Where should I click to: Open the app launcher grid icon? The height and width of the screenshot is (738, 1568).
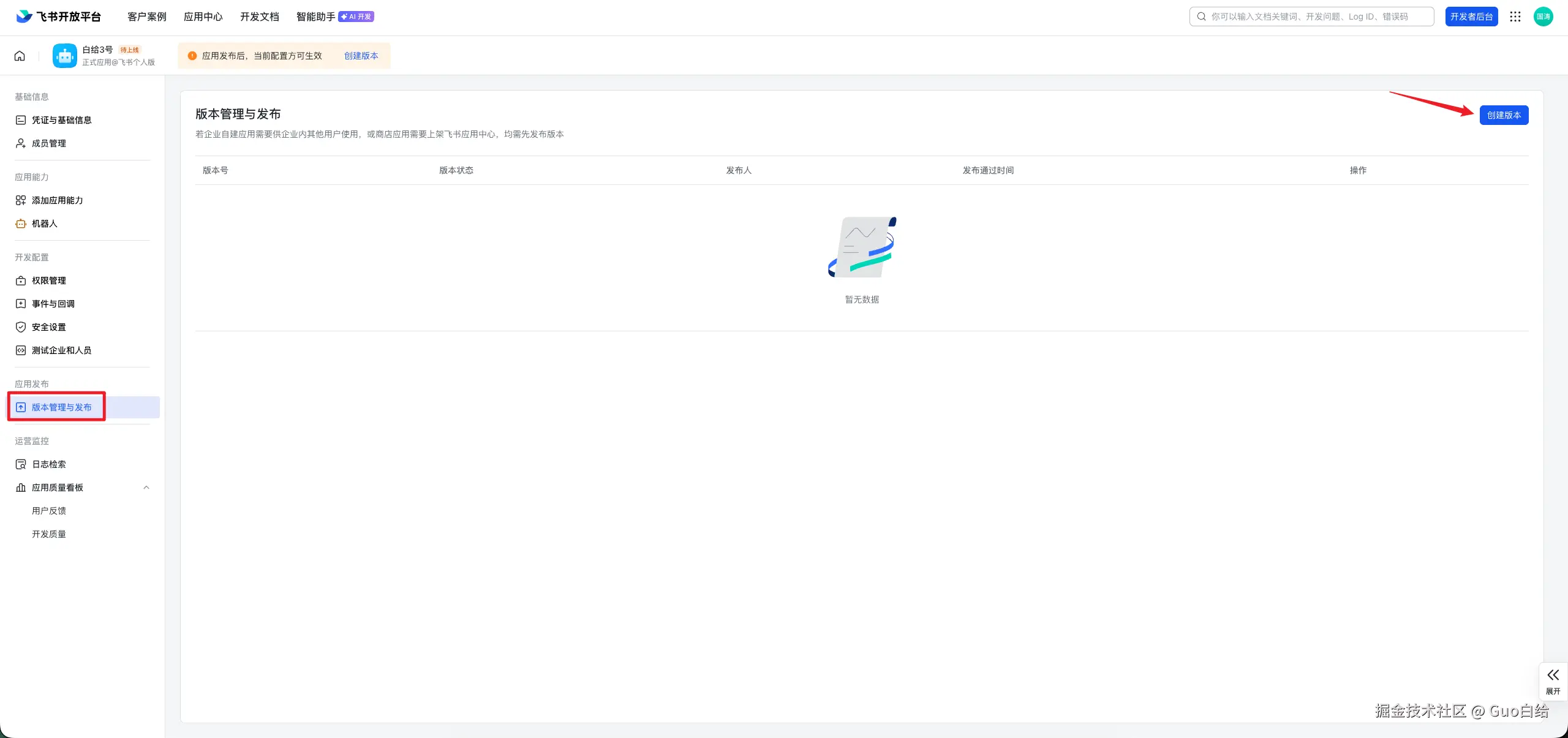click(1515, 17)
